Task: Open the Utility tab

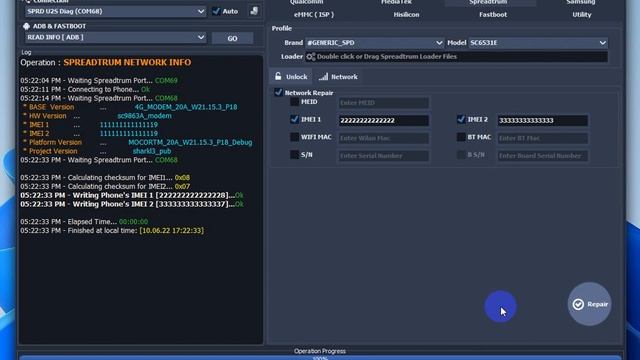Action: click(x=582, y=15)
